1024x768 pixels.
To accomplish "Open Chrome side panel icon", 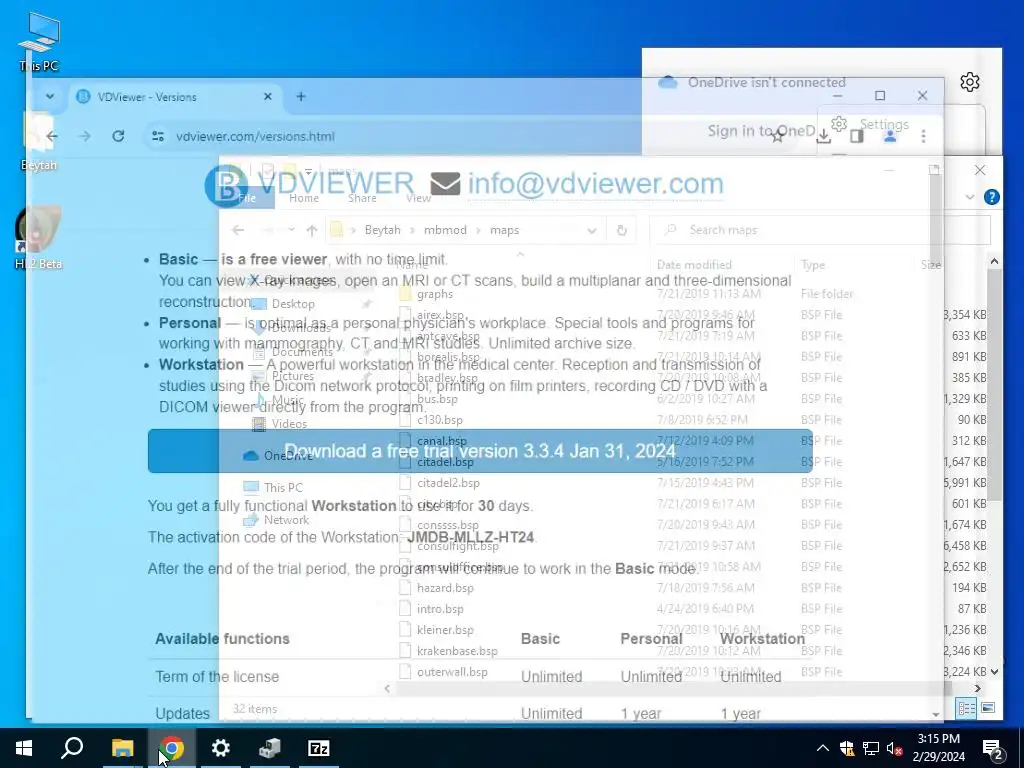I will click(857, 136).
